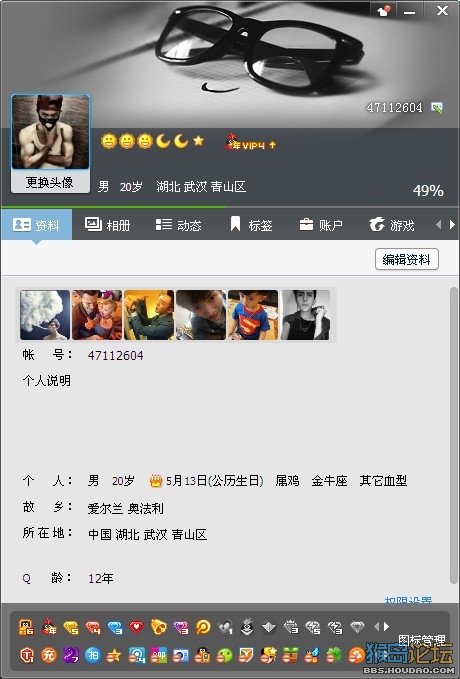Click the 编辑资料 edit profile button
This screenshot has height=679, width=460.
pyautogui.click(x=407, y=259)
